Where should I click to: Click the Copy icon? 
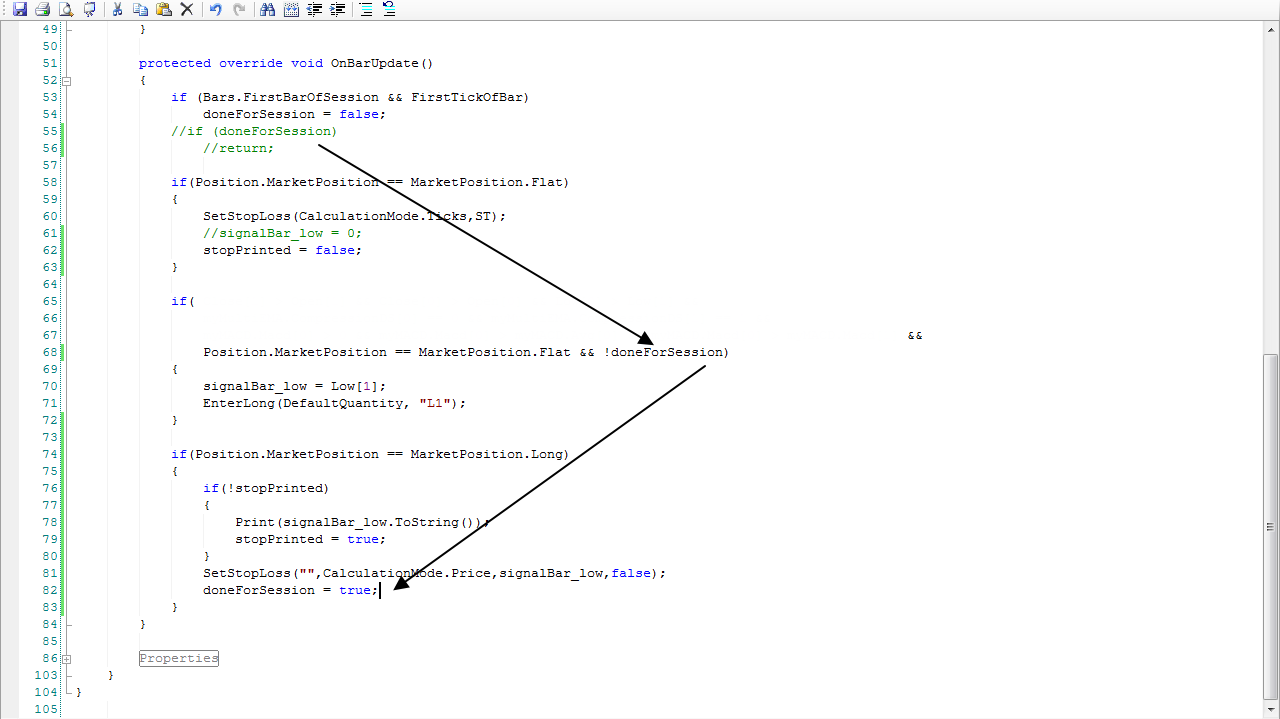(x=141, y=10)
